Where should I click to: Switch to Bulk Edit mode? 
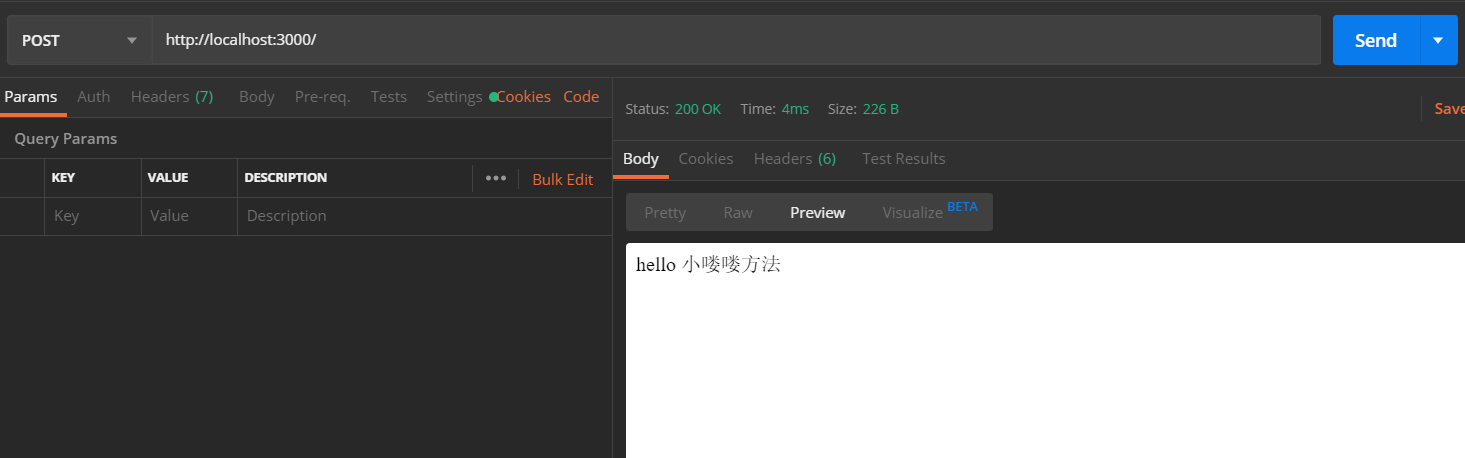tap(563, 179)
